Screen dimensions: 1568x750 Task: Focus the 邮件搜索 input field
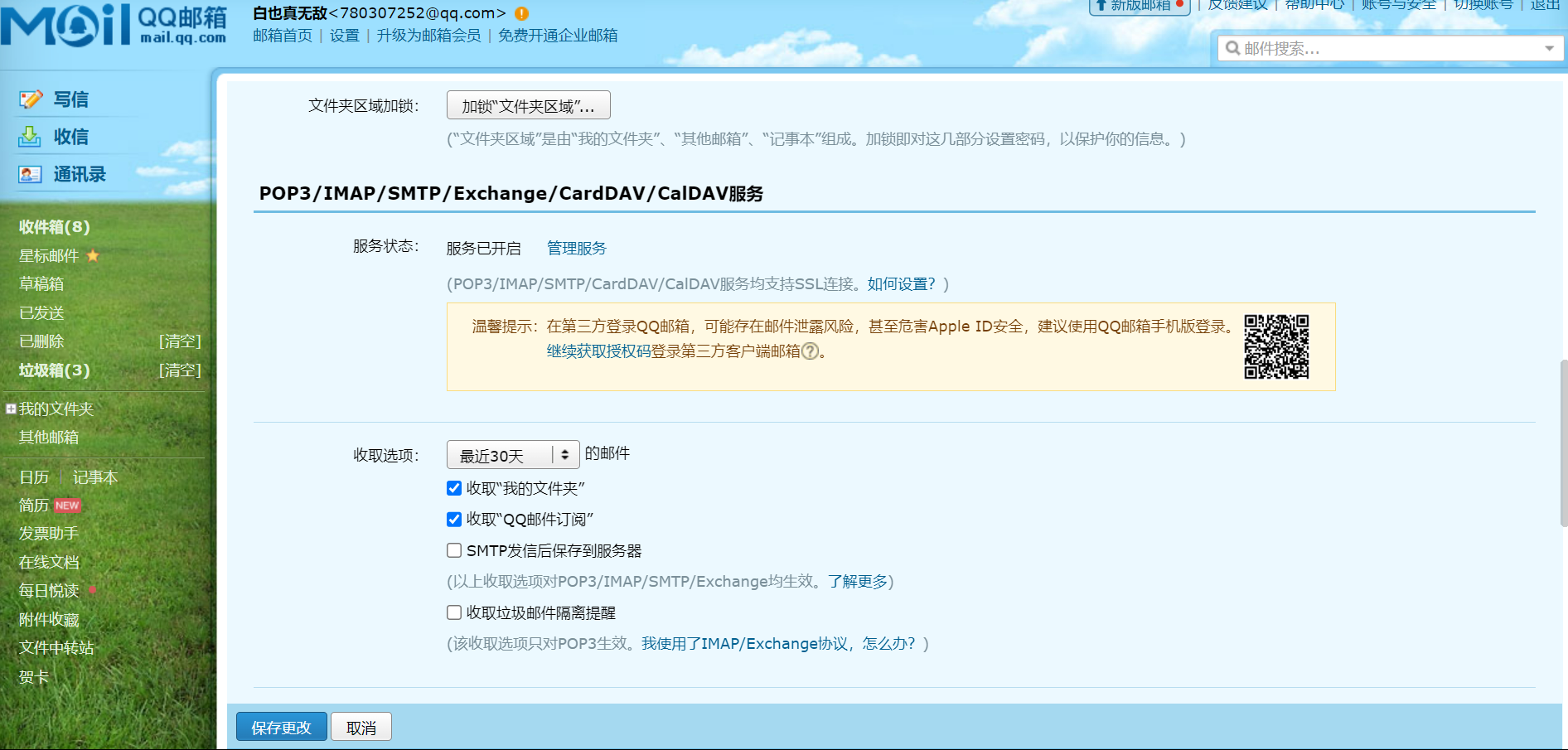coord(1390,48)
